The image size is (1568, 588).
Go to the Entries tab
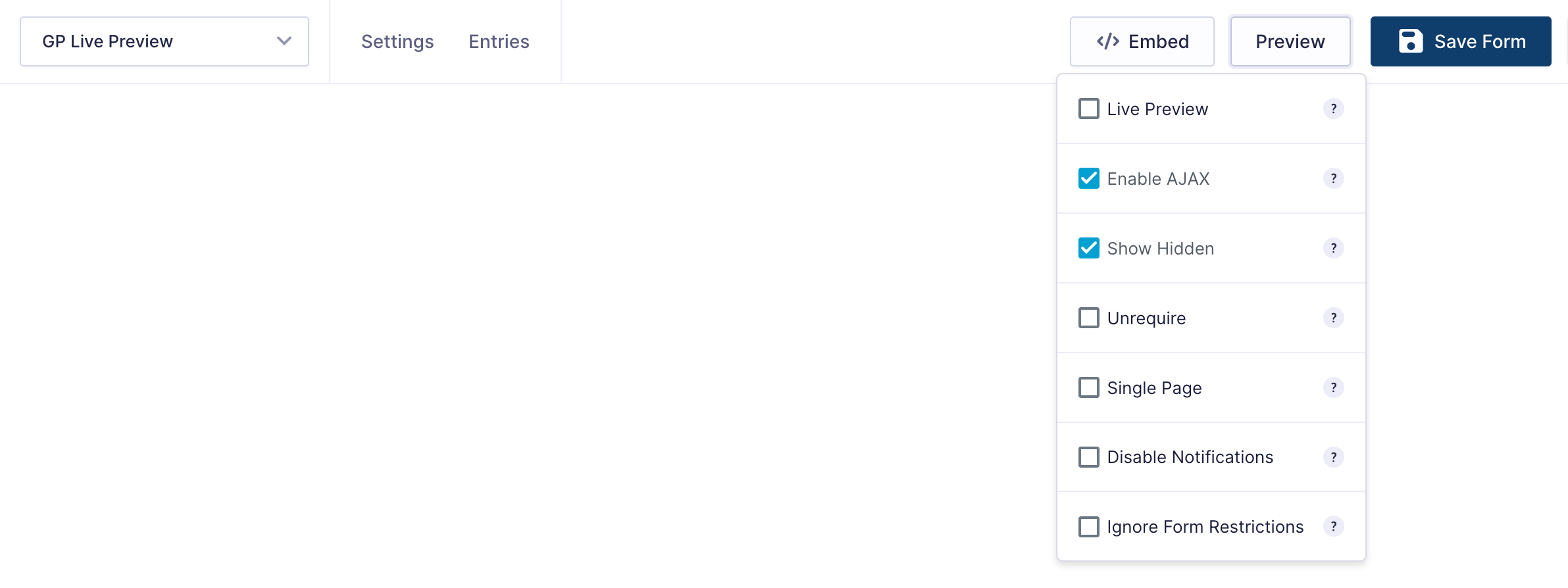click(x=499, y=41)
